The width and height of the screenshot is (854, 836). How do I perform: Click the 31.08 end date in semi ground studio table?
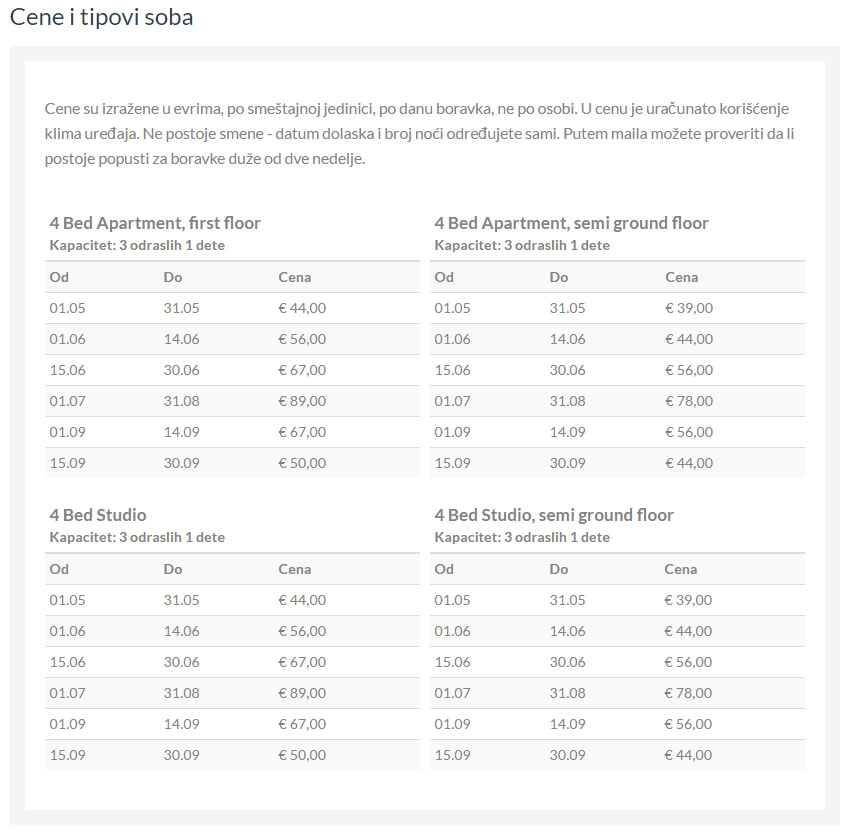[x=567, y=693]
